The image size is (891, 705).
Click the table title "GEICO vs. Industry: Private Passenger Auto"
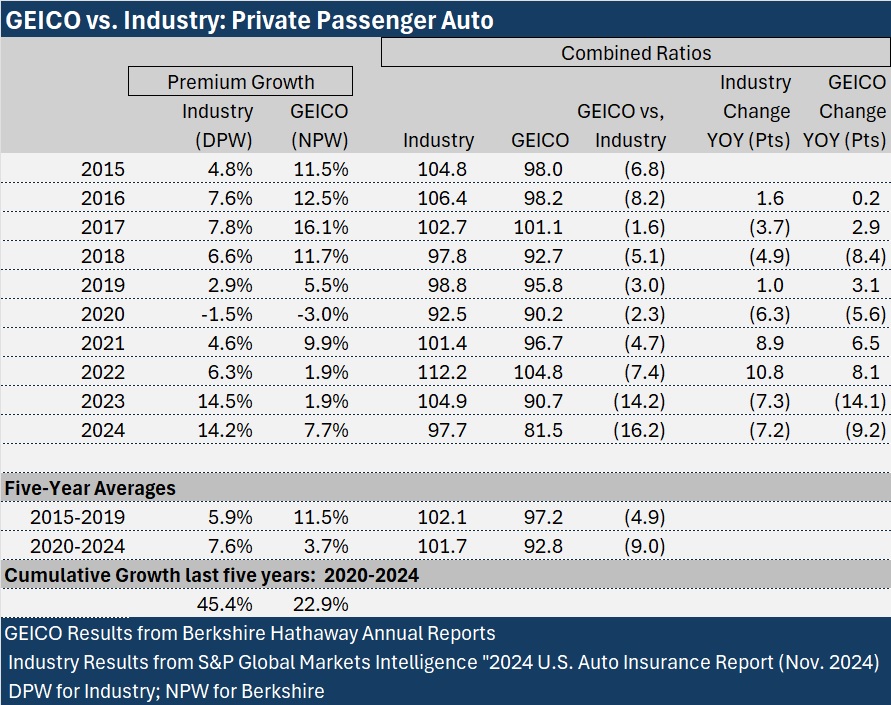coord(248,20)
